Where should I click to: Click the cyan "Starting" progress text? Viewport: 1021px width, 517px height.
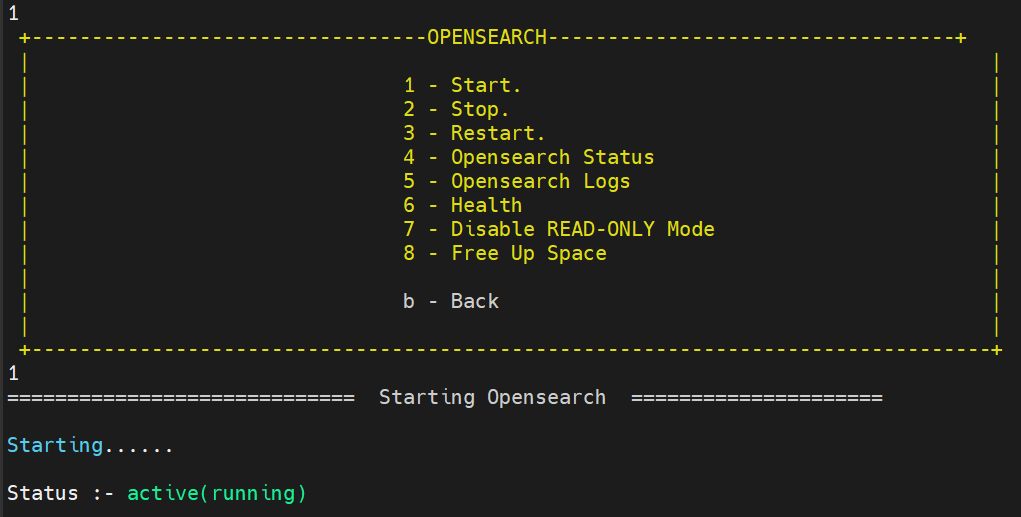pyautogui.click(x=55, y=445)
